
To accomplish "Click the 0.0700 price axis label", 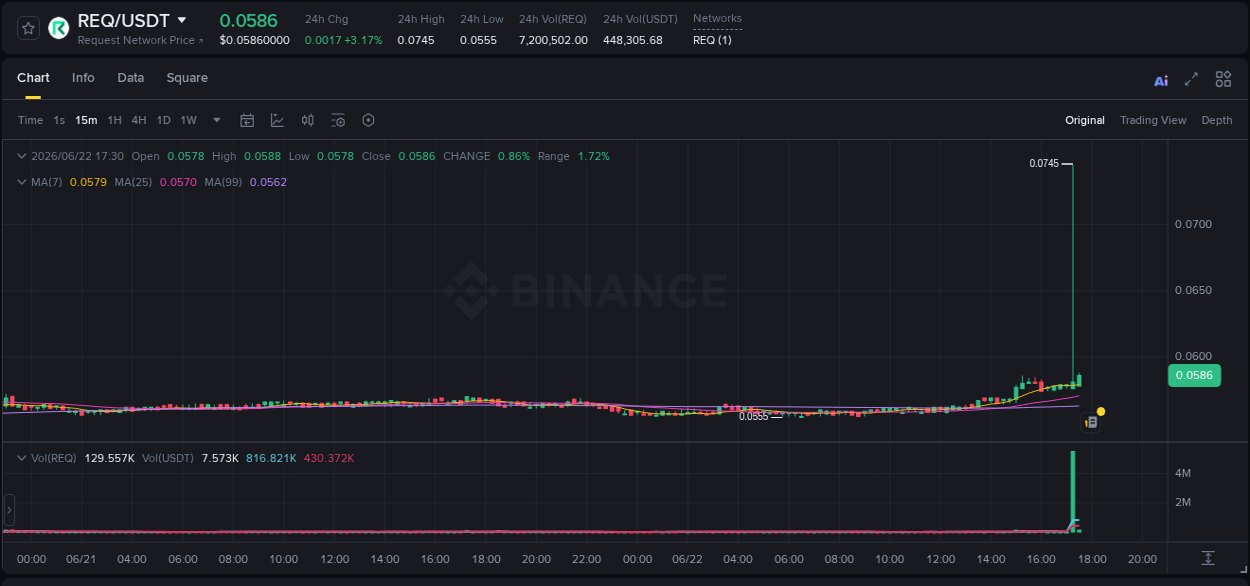I will (1193, 224).
